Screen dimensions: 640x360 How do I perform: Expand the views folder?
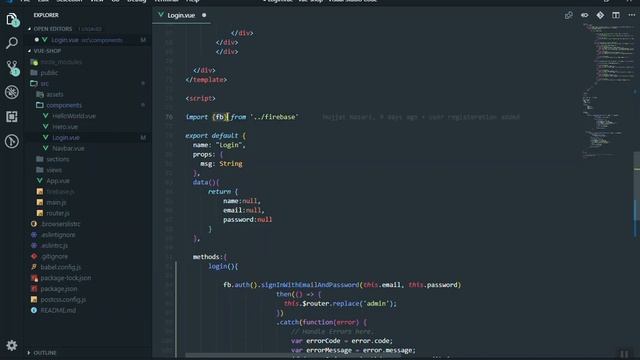click(x=54, y=170)
